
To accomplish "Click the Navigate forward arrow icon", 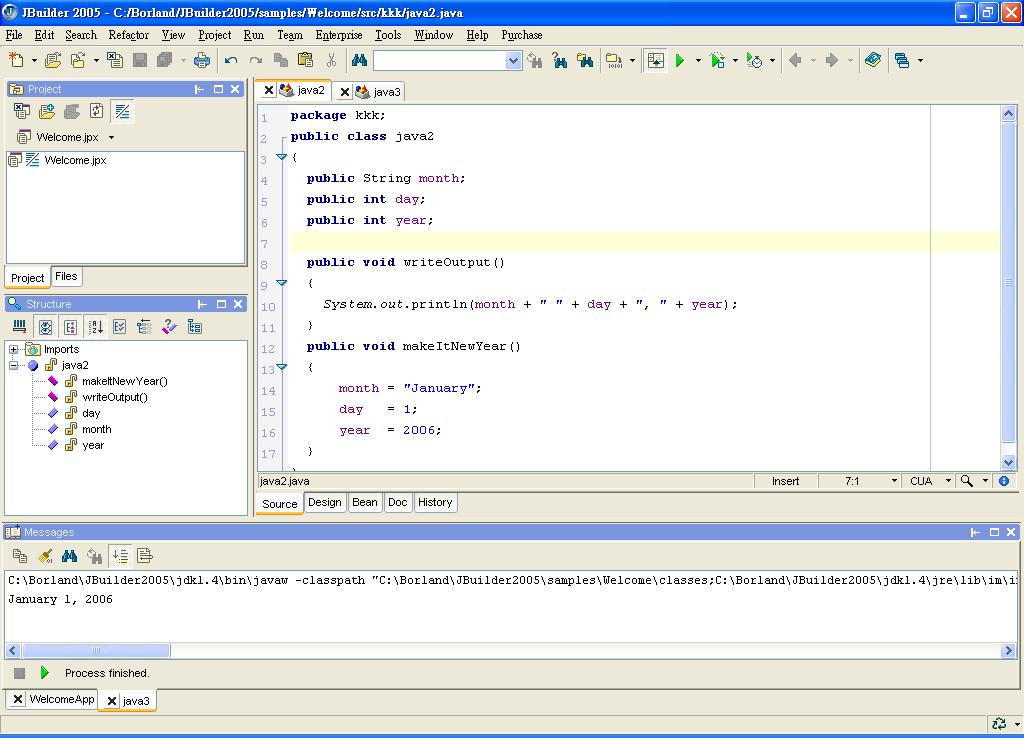I will 832,61.
